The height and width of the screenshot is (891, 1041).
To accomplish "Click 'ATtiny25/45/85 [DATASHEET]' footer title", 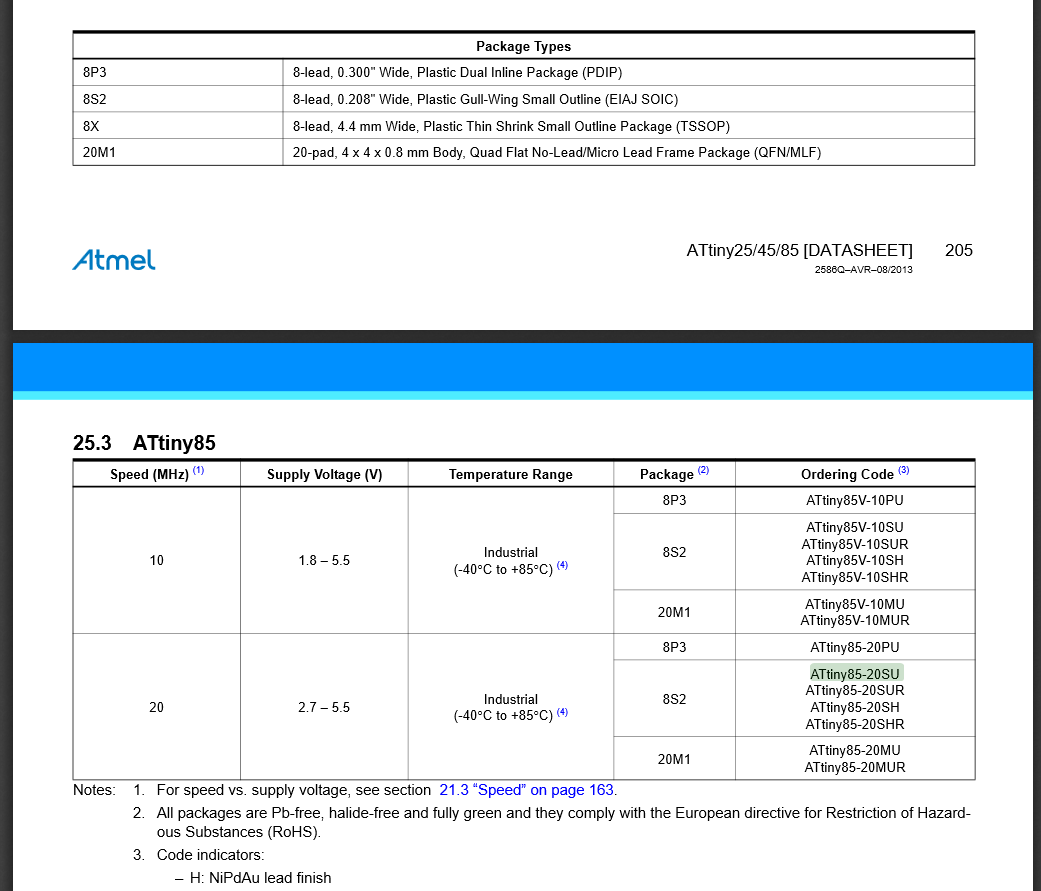I will (799, 250).
